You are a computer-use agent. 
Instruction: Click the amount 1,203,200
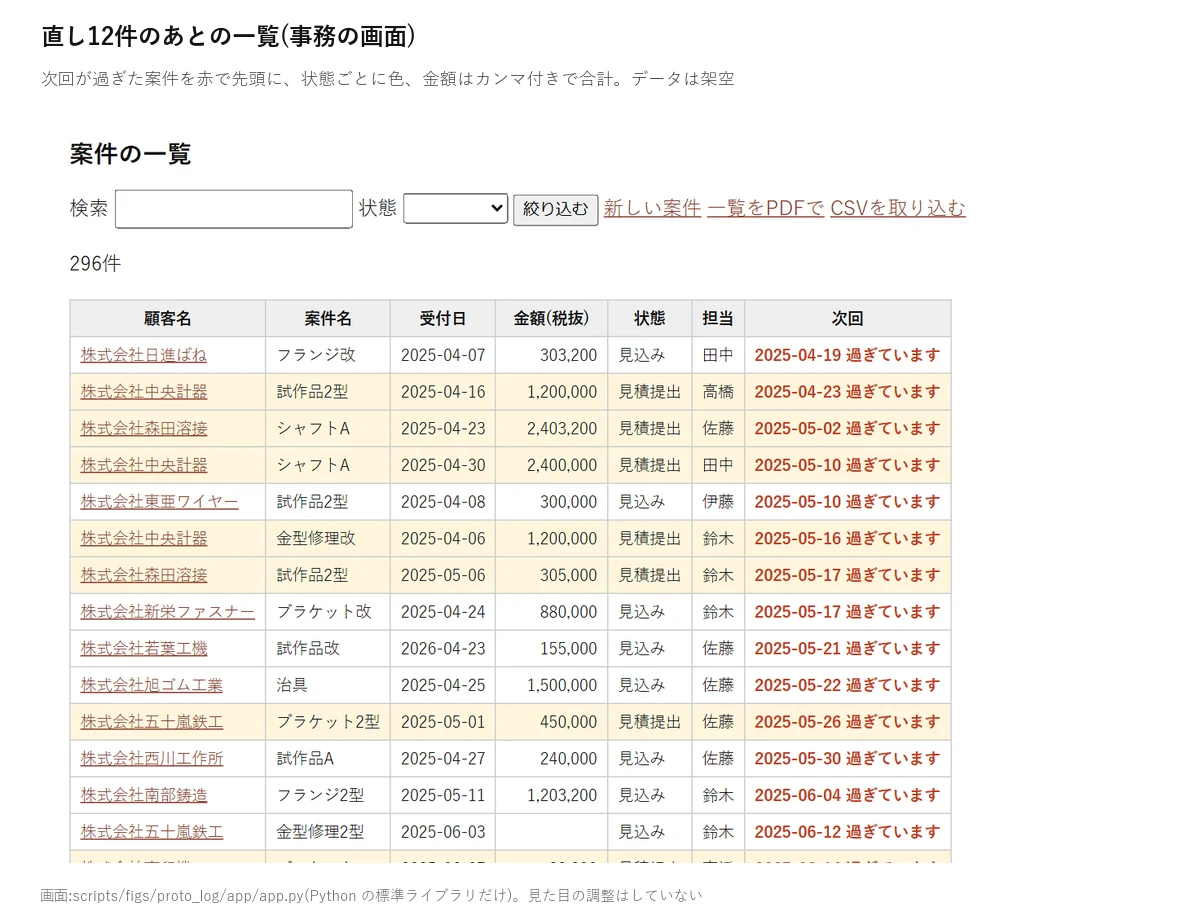pos(561,795)
